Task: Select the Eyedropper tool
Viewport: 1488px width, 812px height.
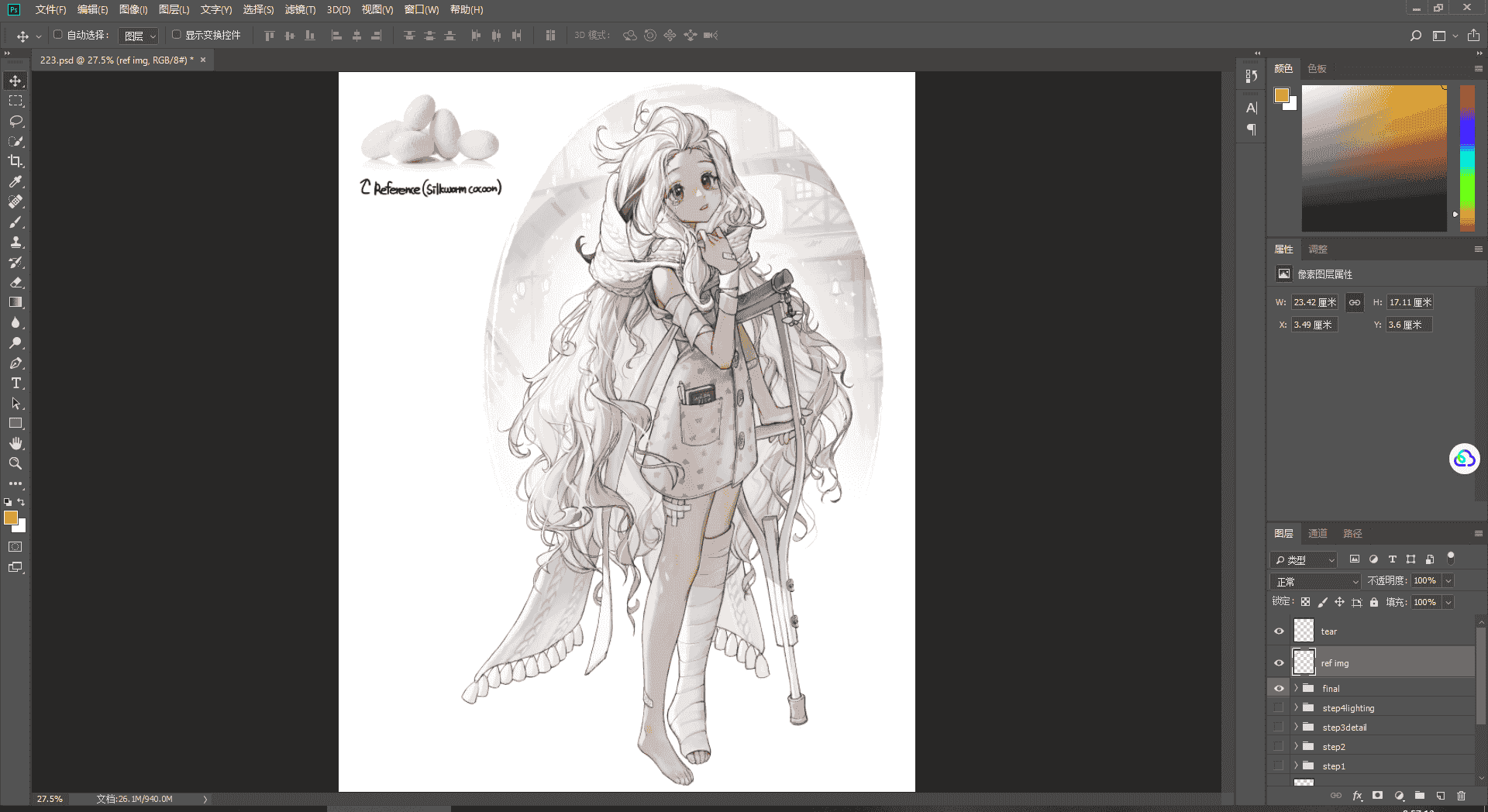Action: [15, 181]
